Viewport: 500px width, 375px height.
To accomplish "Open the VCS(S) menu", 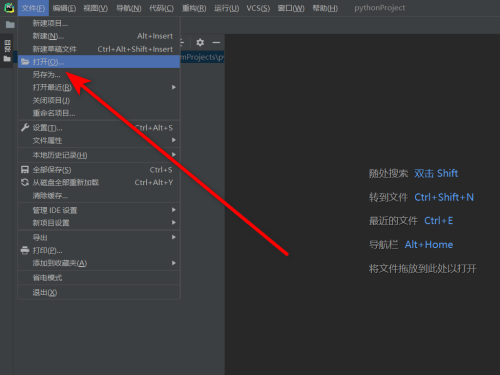I will pyautogui.click(x=258, y=8).
